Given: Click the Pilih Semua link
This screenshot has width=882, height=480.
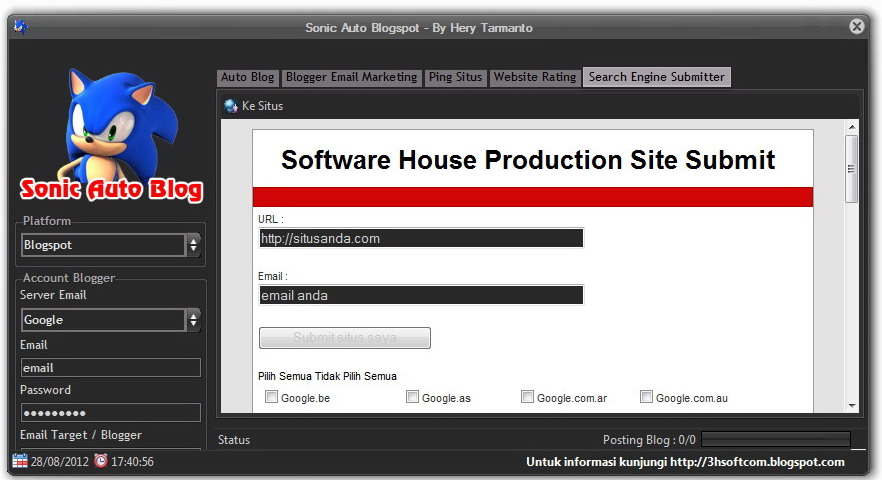Looking at the screenshot, I should pos(285,376).
